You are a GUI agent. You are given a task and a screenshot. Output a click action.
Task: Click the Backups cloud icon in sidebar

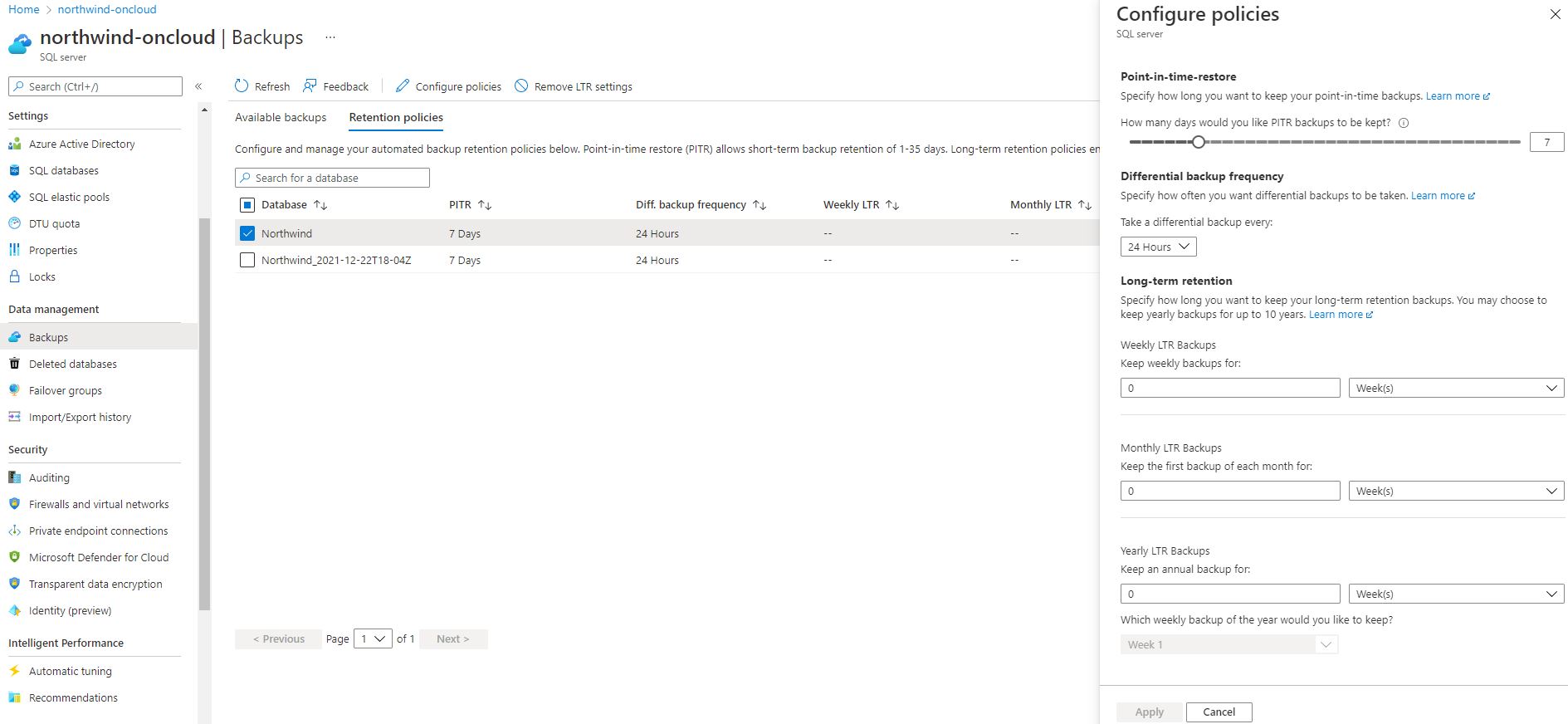14,337
